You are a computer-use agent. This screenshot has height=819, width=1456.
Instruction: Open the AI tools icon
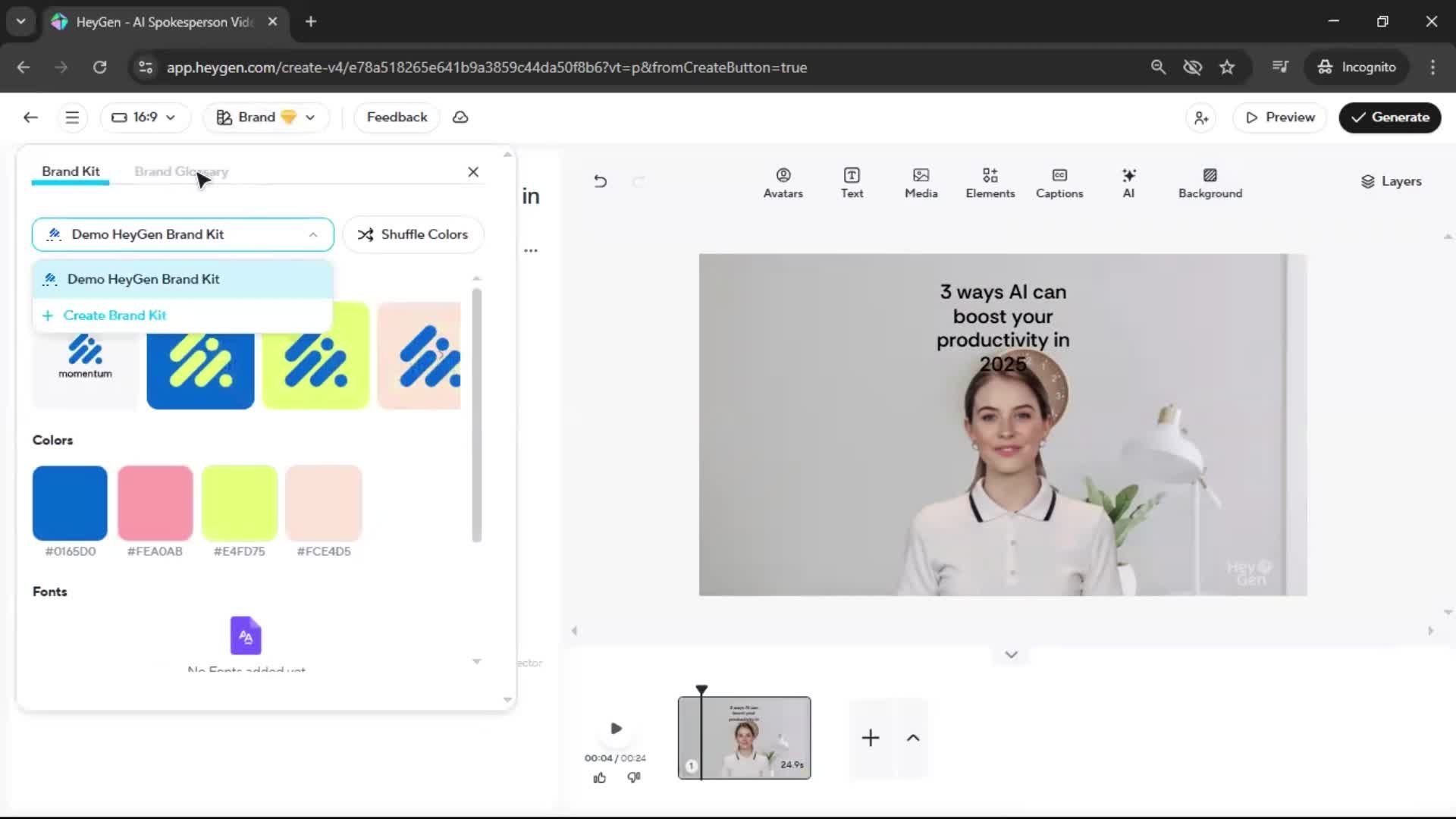[x=1128, y=183]
